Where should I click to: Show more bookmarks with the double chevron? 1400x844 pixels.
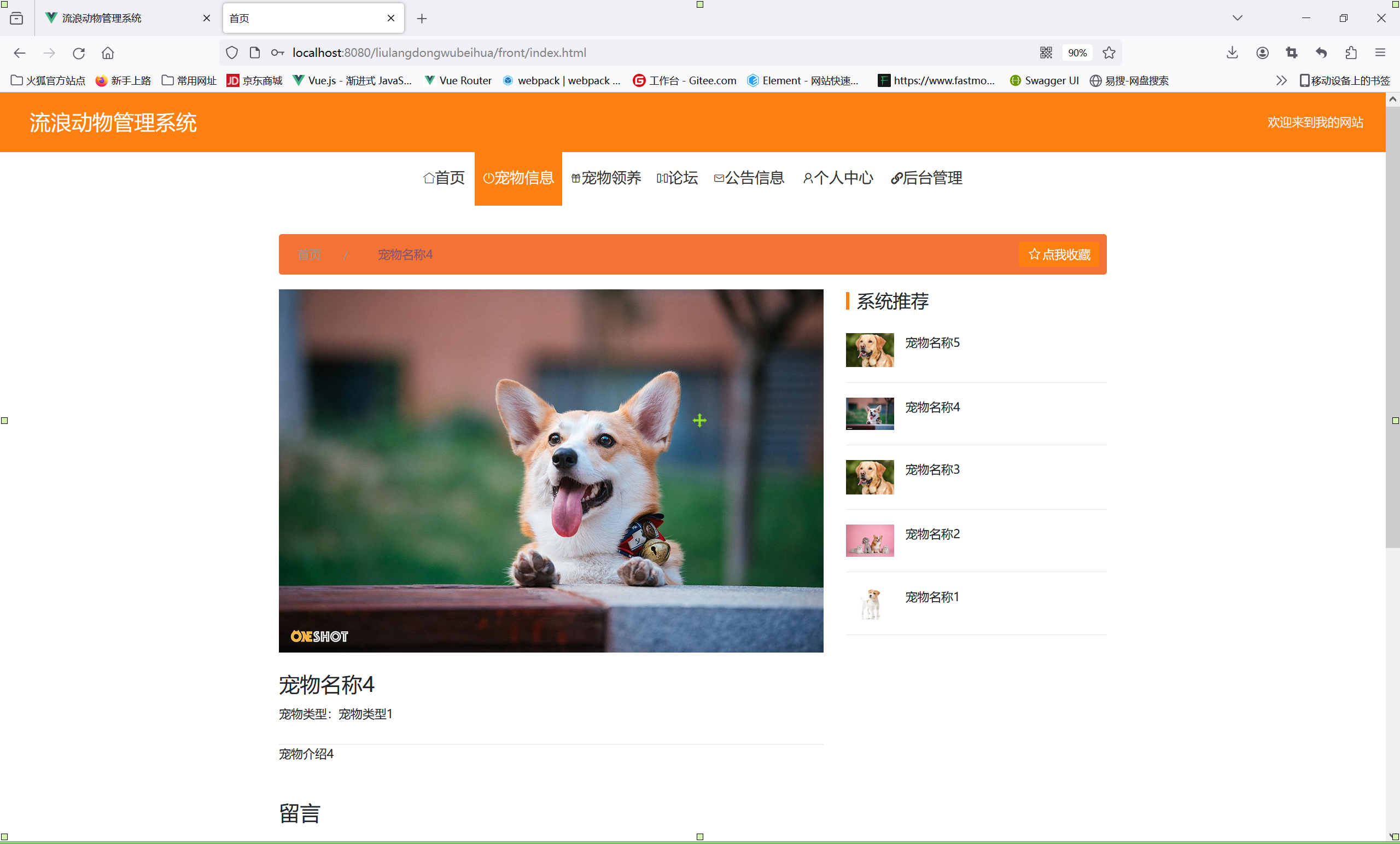pyautogui.click(x=1281, y=81)
